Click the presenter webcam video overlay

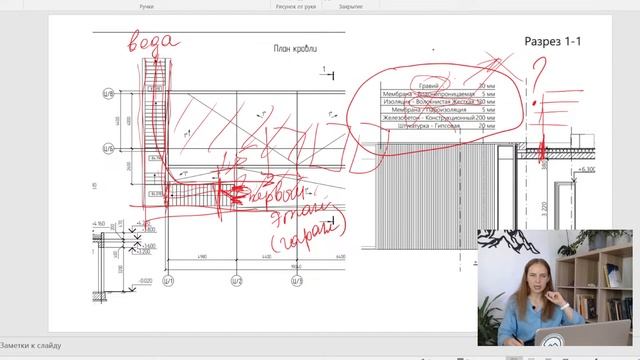pyautogui.click(x=555, y=288)
